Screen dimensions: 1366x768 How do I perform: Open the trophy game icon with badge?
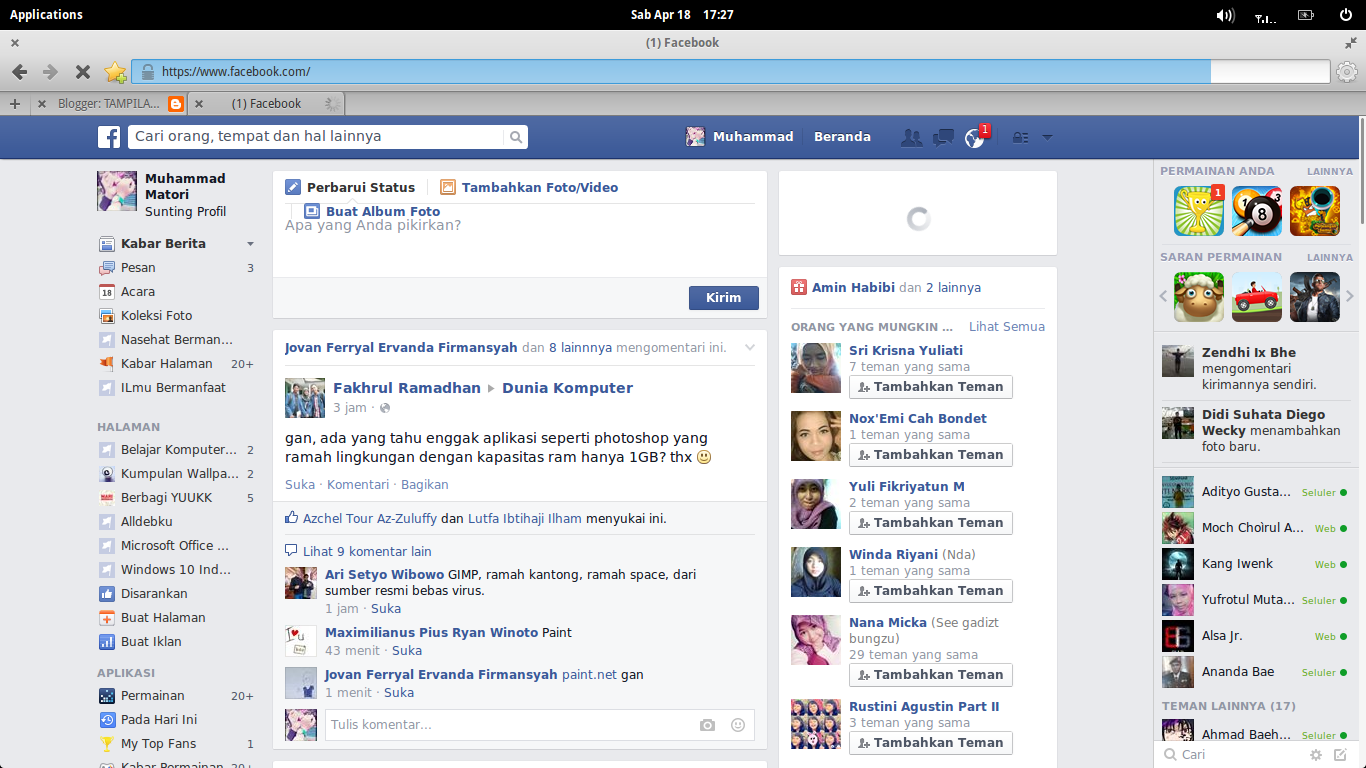(1199, 211)
